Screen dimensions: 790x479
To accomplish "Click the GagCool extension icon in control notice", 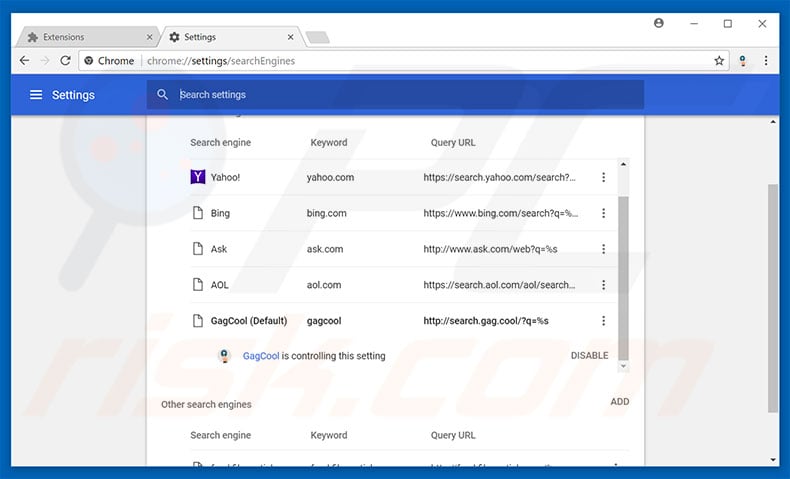I will [x=224, y=356].
